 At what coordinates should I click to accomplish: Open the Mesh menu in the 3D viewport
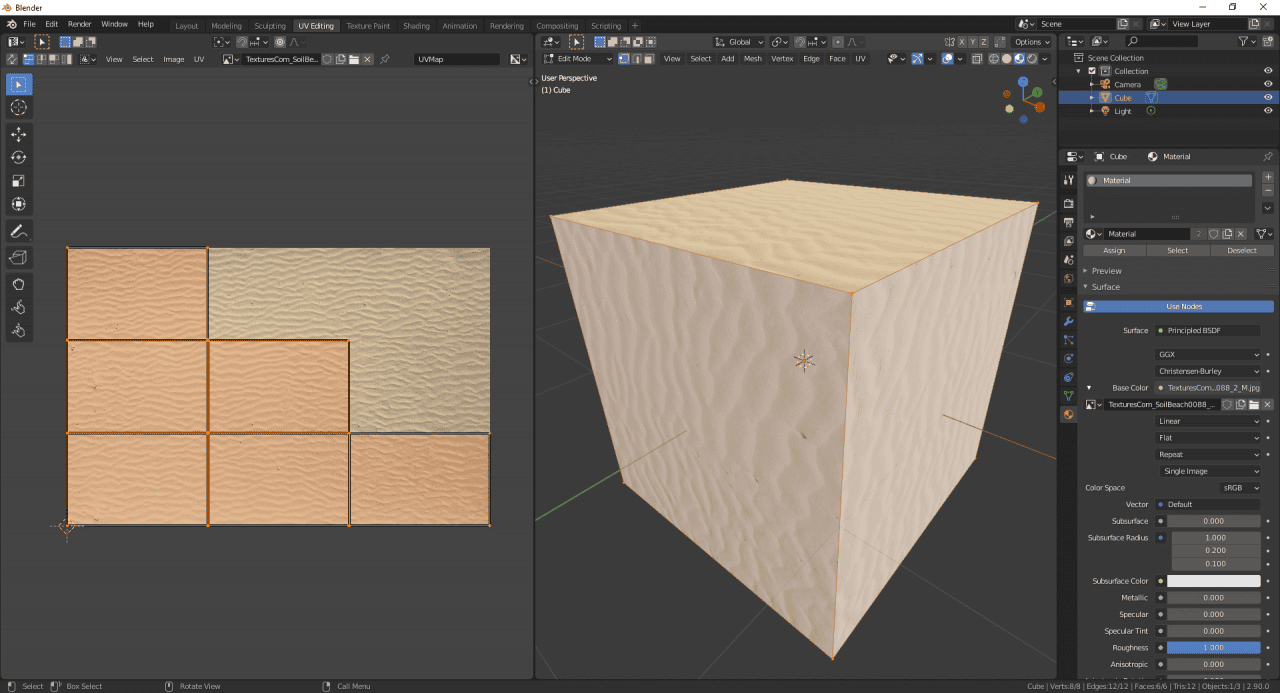click(752, 58)
